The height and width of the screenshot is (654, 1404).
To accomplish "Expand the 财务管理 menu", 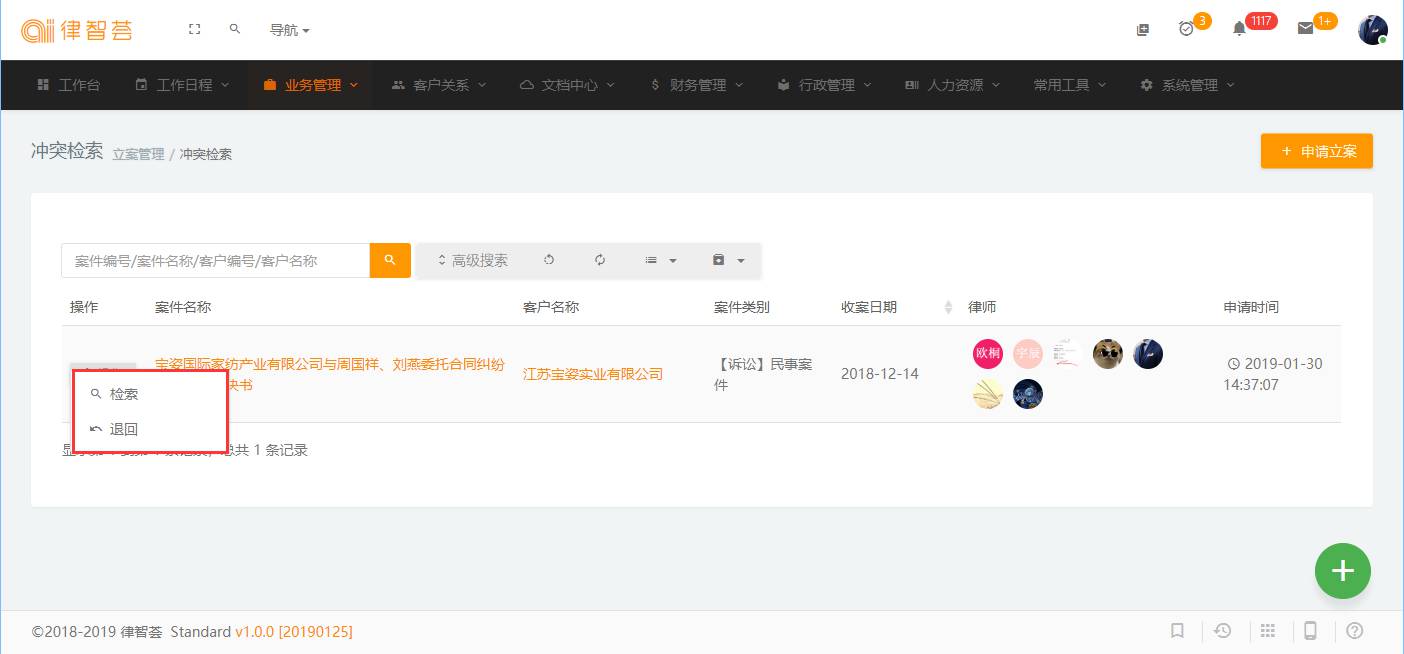I will pos(696,85).
